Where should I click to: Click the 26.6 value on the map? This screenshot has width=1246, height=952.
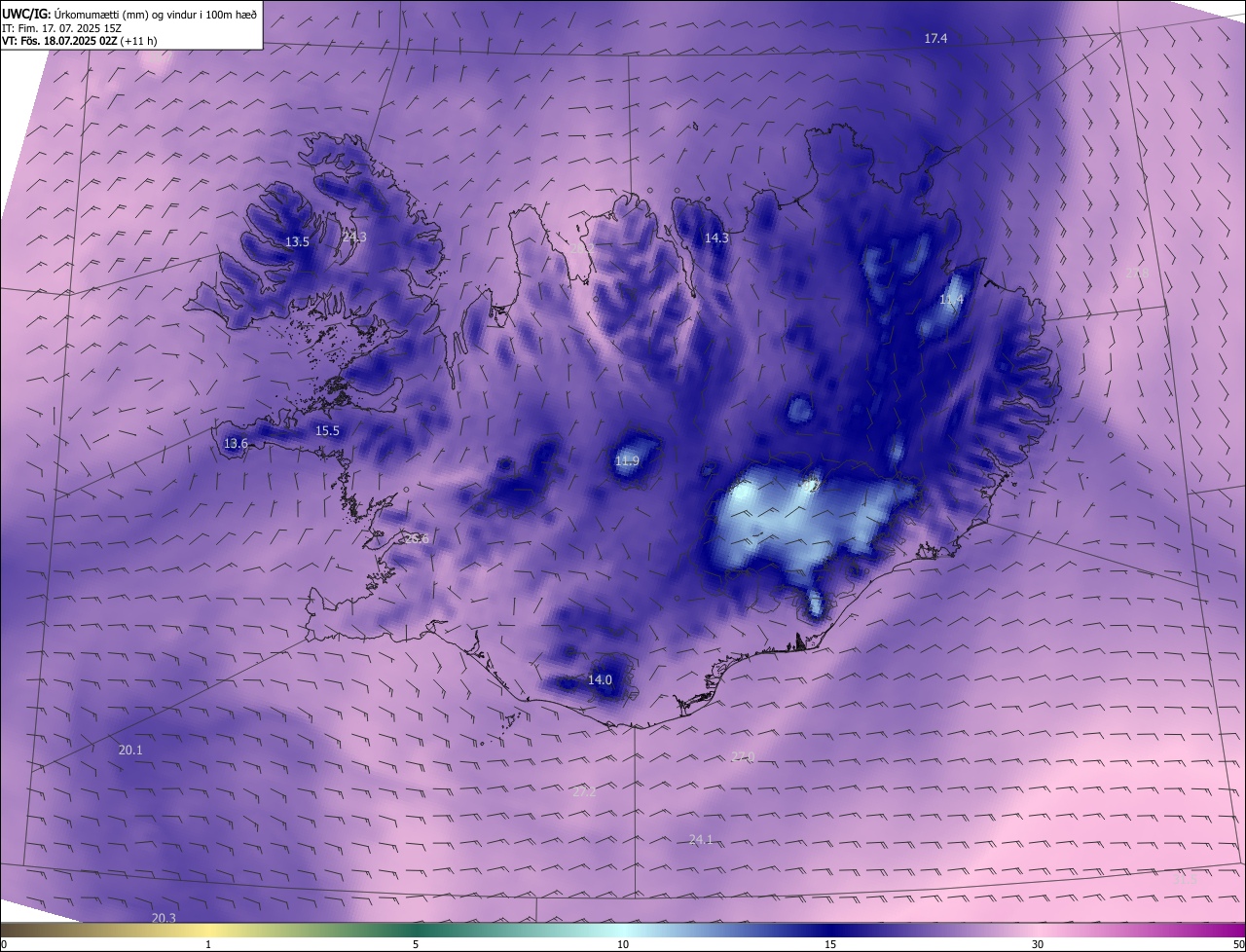(417, 538)
